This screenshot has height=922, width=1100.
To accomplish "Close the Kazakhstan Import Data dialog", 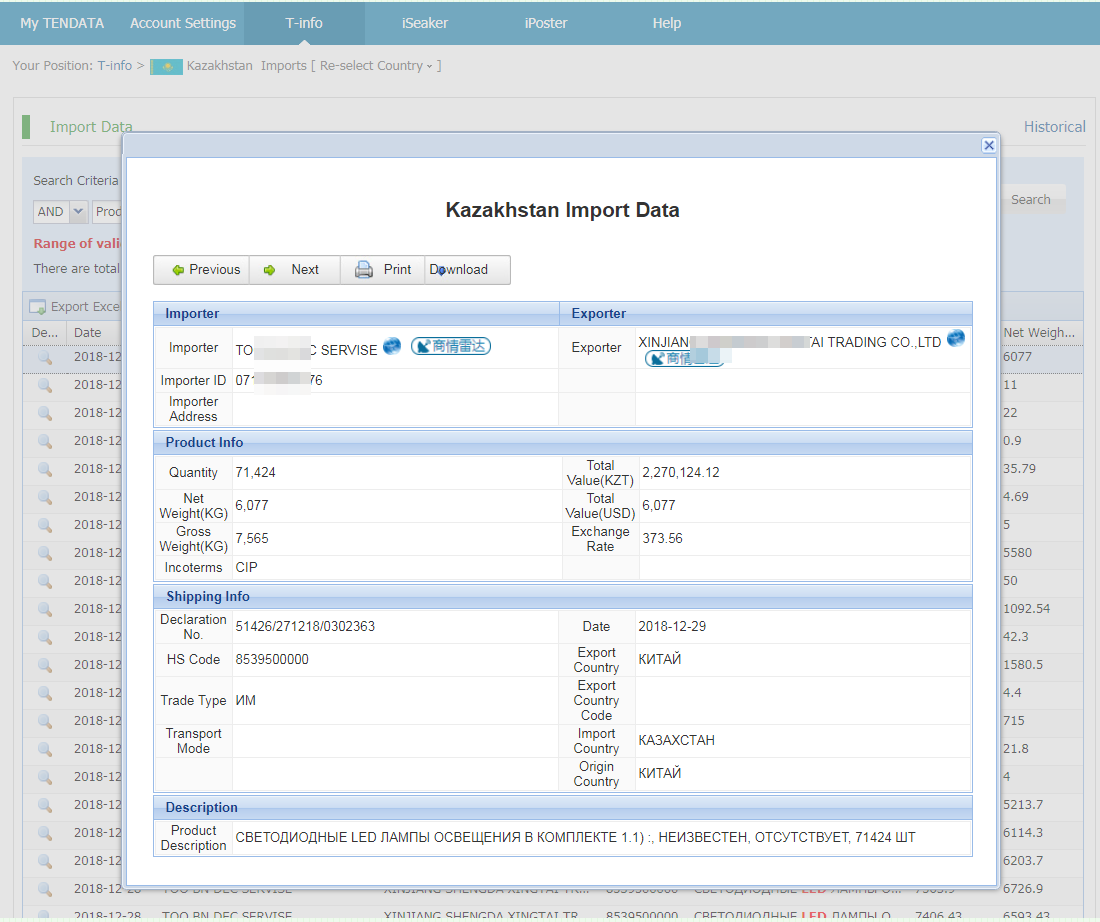I will click(x=988, y=145).
